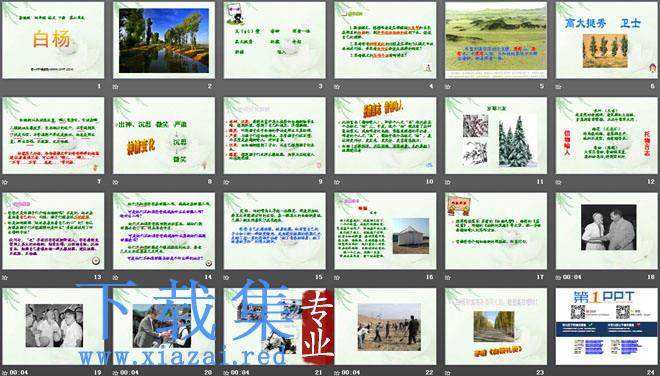660x376 pixels.
Task: Select slide 5 with the green grassland image
Action: click(496, 40)
